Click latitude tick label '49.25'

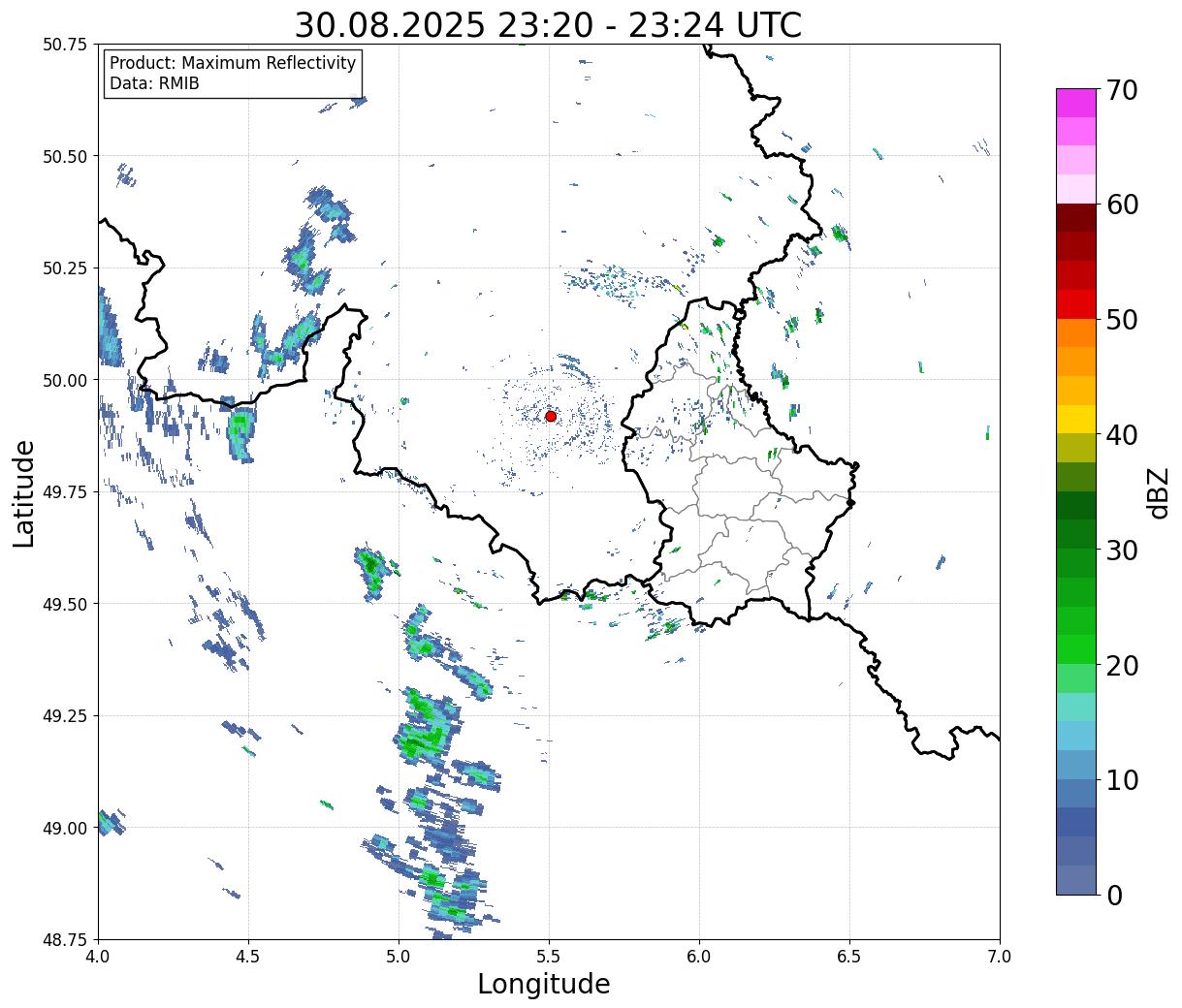[x=65, y=716]
